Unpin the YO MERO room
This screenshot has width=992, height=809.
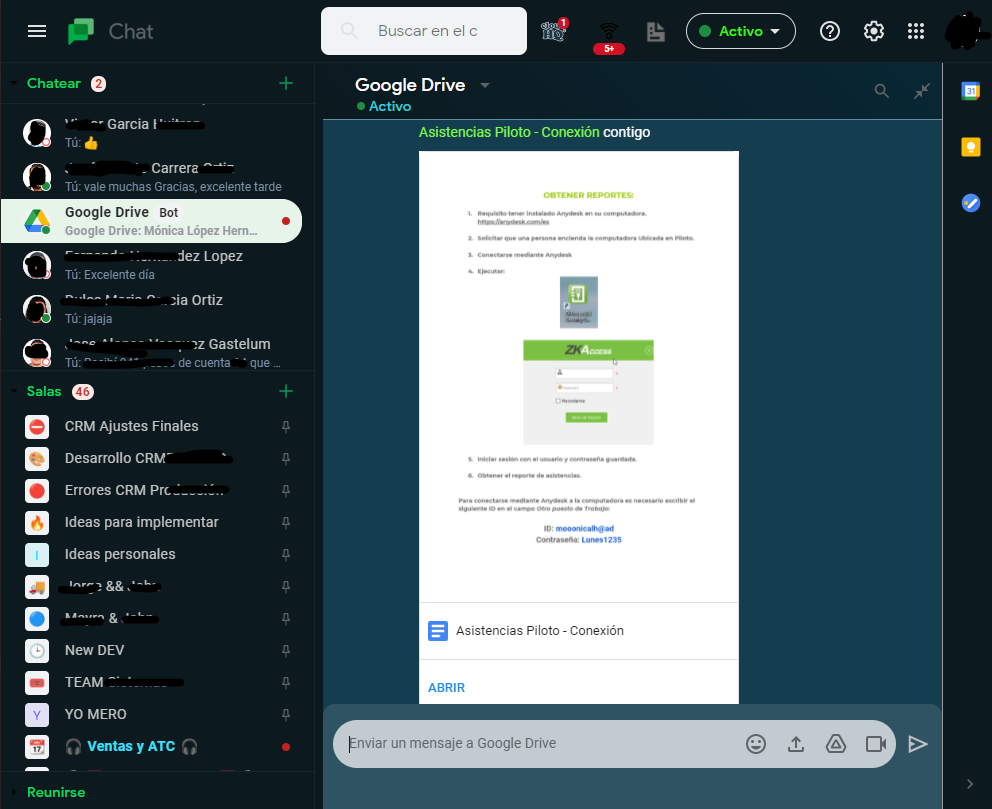tap(286, 714)
